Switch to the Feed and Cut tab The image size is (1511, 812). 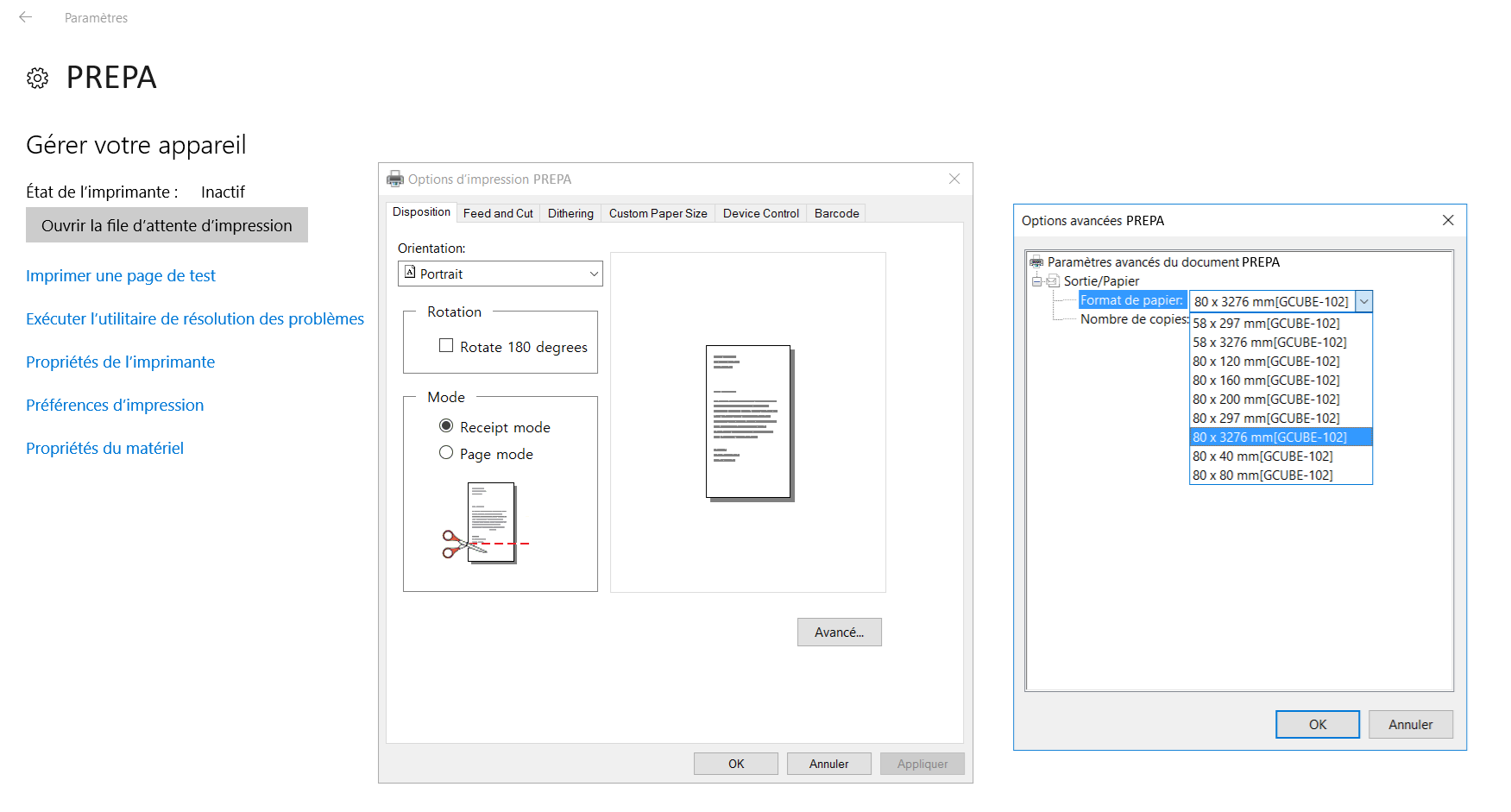[498, 213]
